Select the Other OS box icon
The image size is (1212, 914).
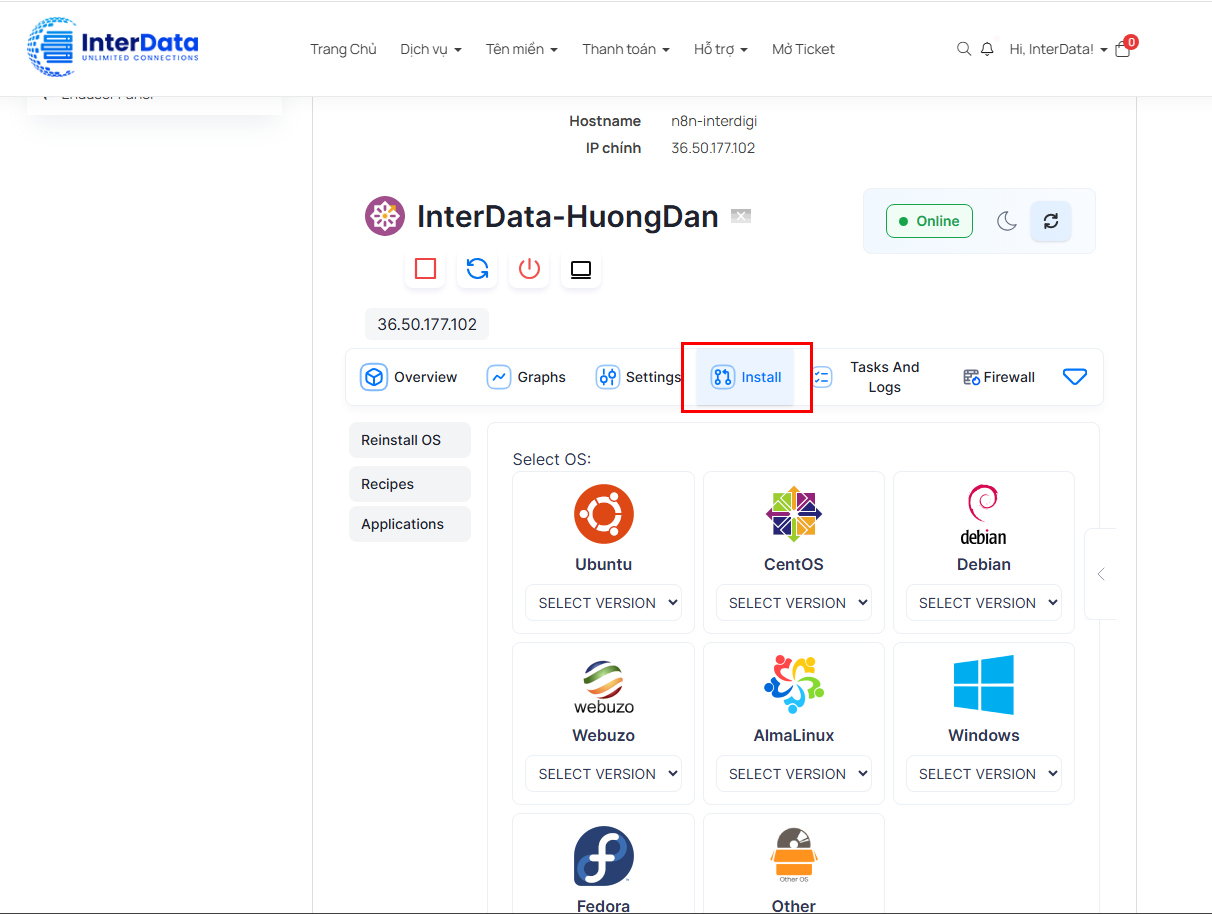(794, 856)
